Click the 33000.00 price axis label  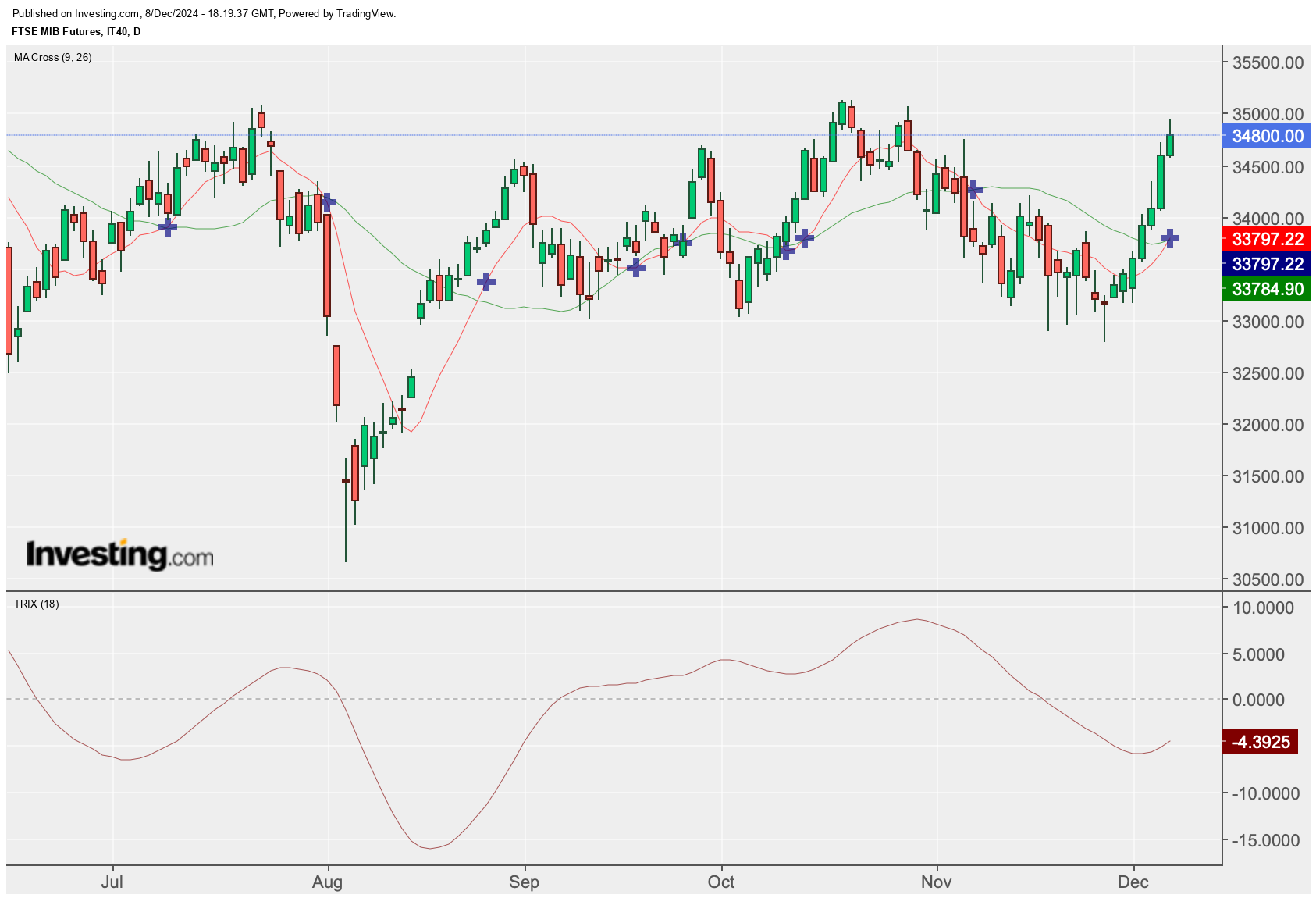[x=1268, y=322]
